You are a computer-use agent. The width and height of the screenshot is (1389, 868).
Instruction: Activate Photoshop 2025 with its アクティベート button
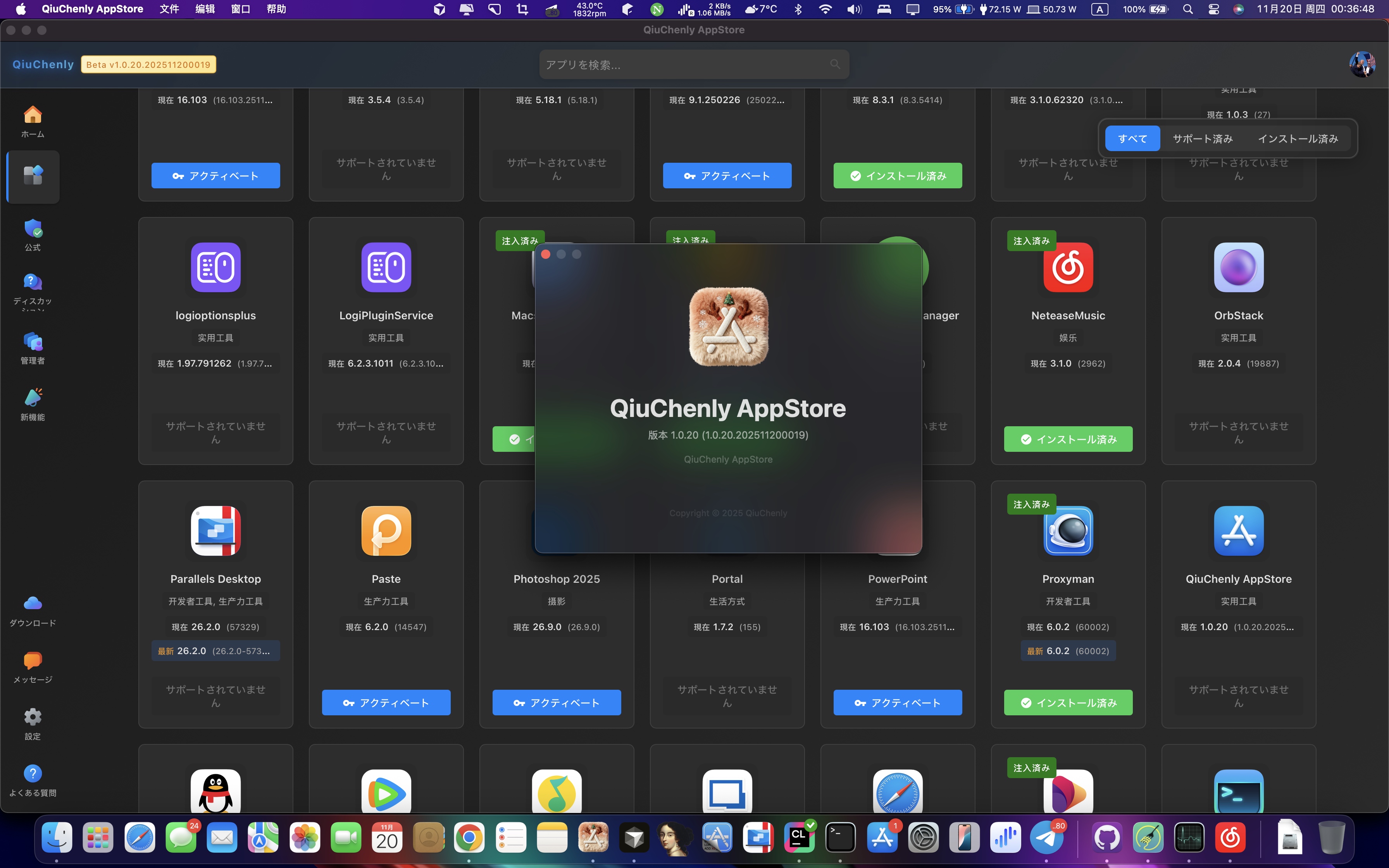click(556, 702)
